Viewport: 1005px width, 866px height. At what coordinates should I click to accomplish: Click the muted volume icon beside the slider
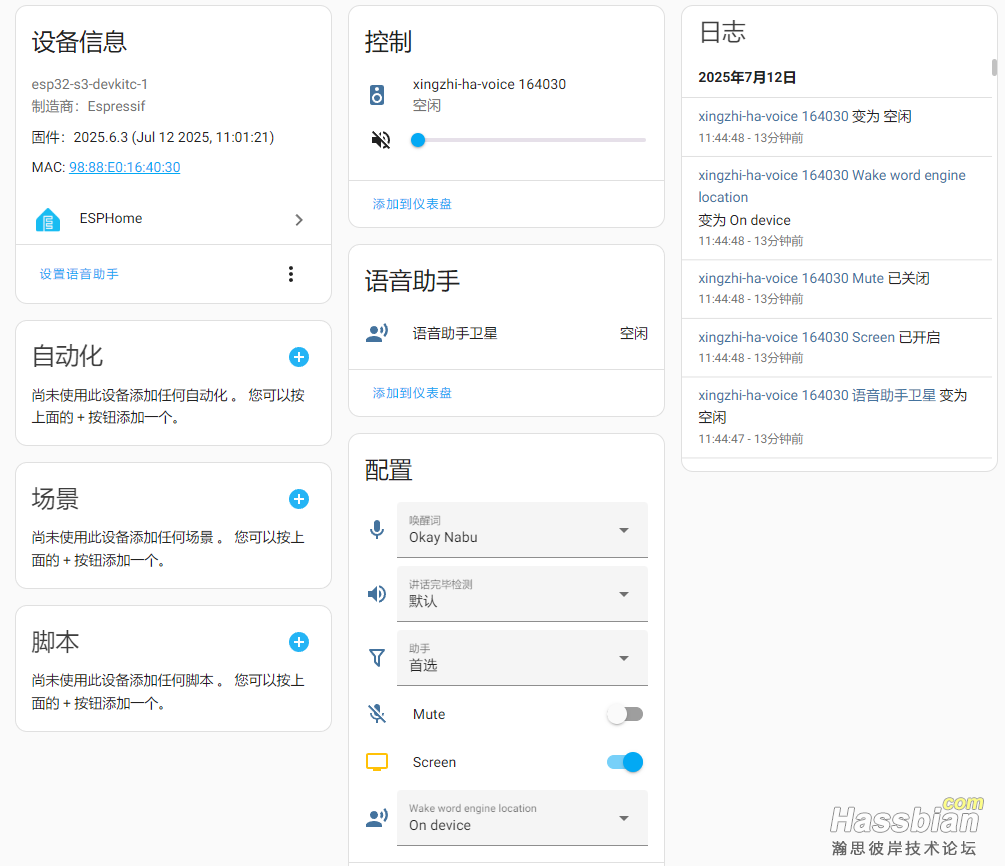[x=381, y=140]
